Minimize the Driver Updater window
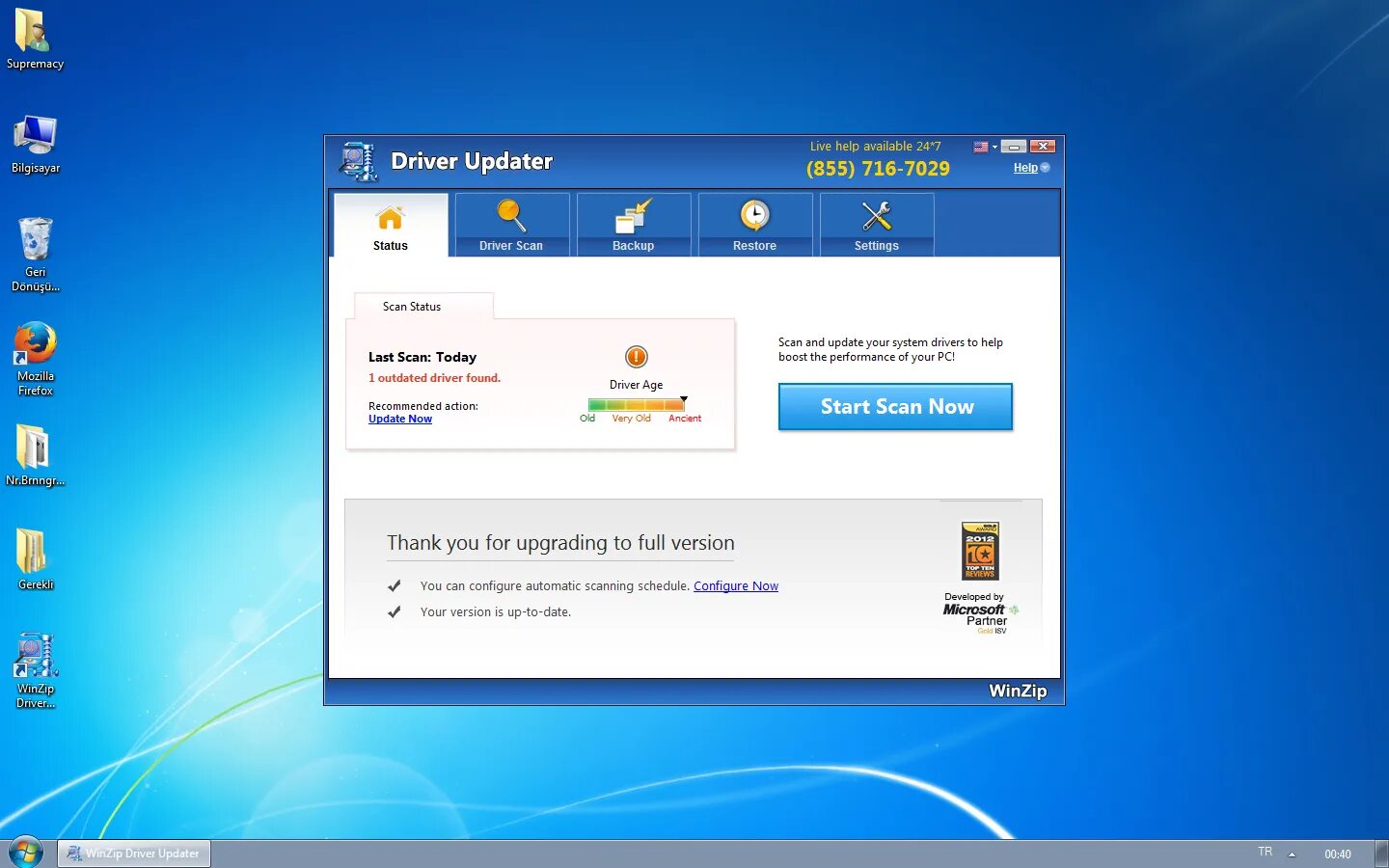The image size is (1389, 868). pyautogui.click(x=1014, y=147)
